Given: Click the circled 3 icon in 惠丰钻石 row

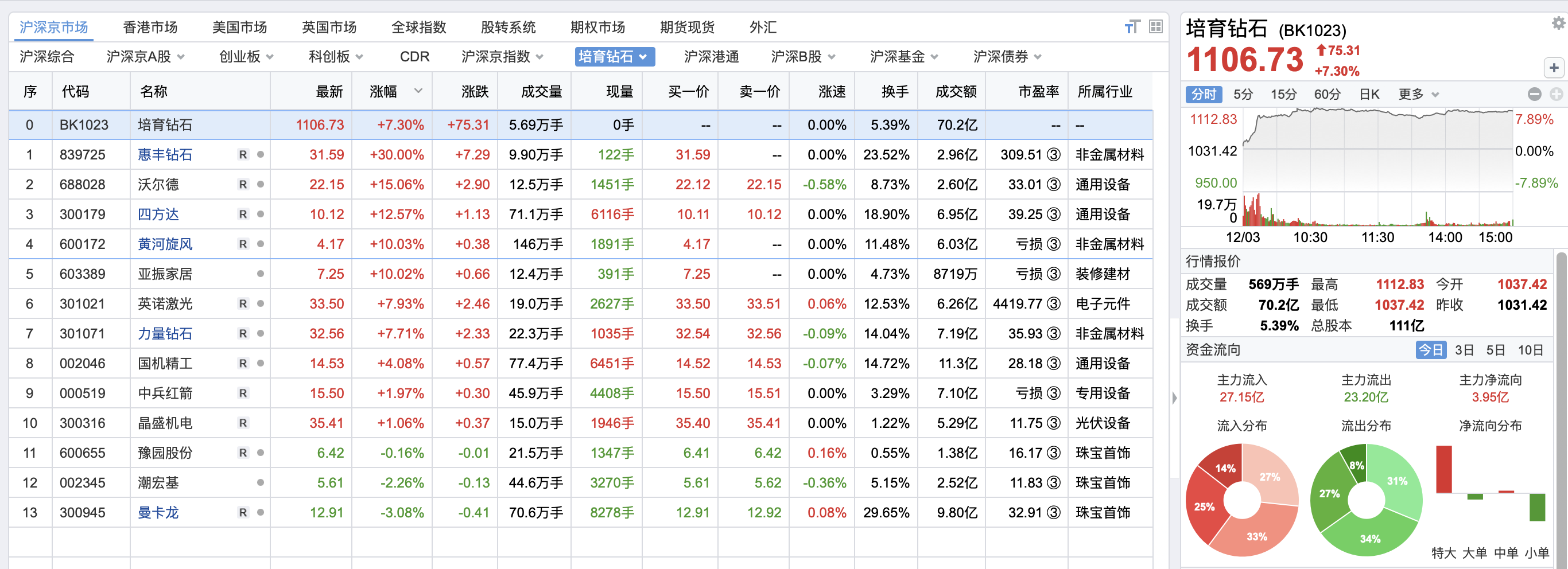Looking at the screenshot, I should pos(1054,154).
